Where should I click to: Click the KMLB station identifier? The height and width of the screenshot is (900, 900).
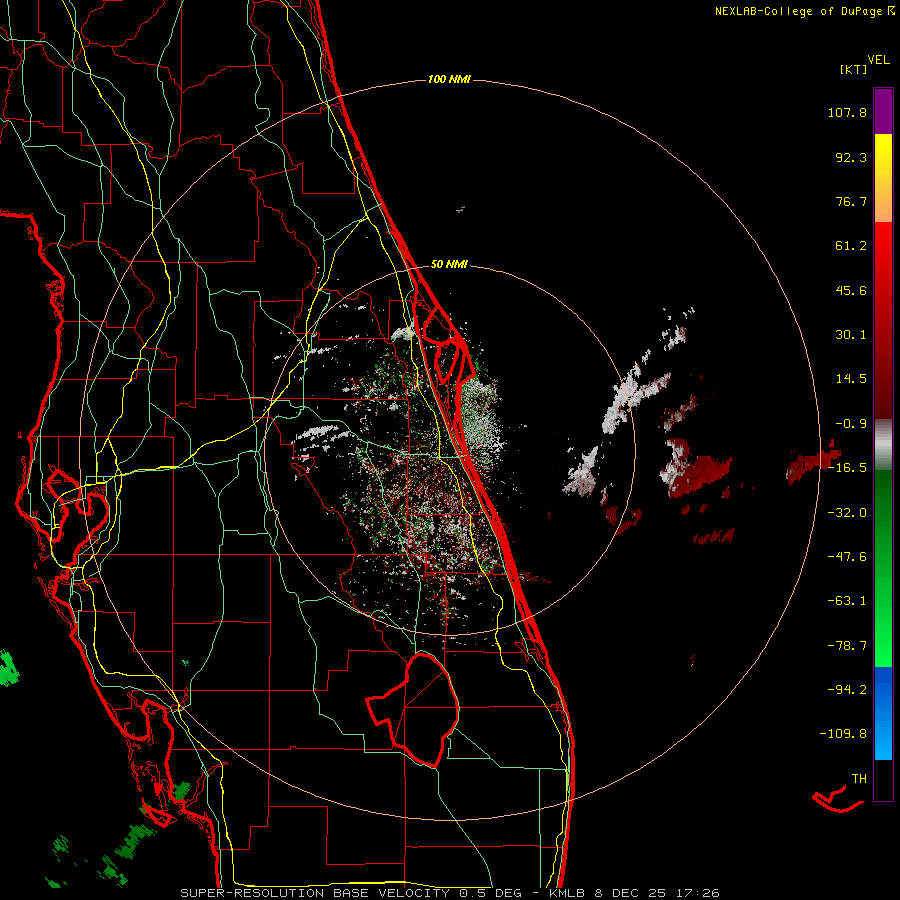click(x=568, y=893)
